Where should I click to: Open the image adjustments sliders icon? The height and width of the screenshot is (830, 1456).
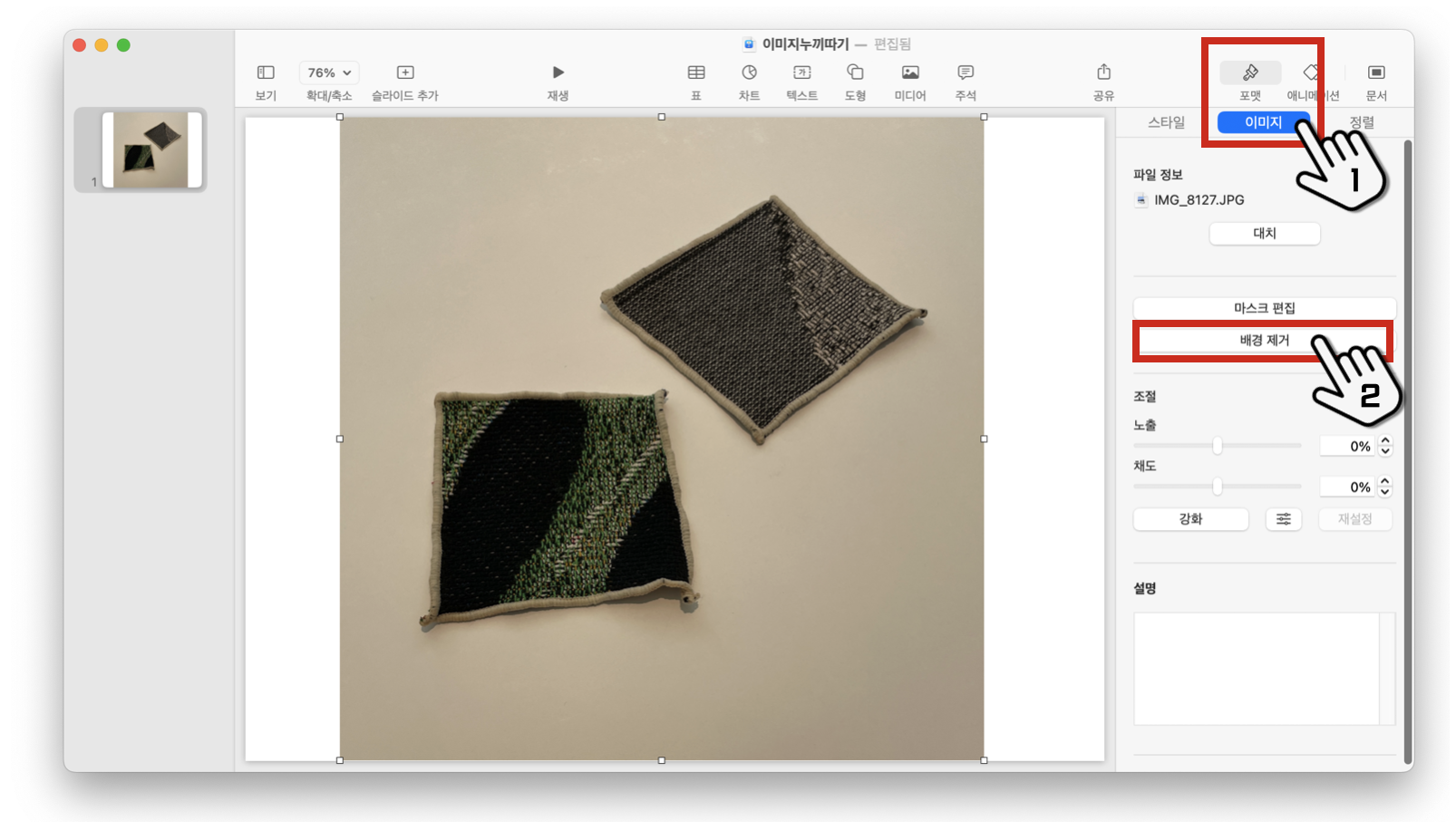tap(1284, 519)
